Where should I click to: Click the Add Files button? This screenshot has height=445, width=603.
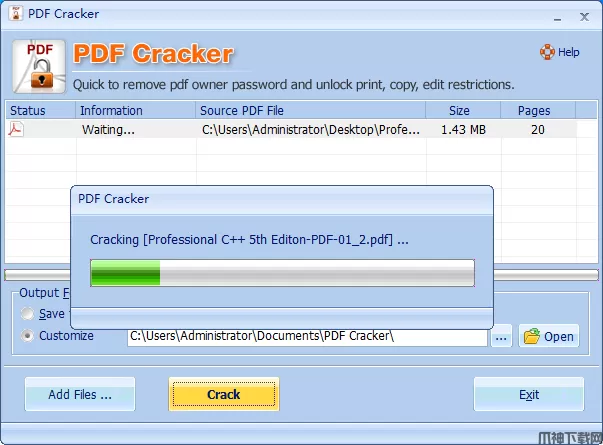point(80,394)
